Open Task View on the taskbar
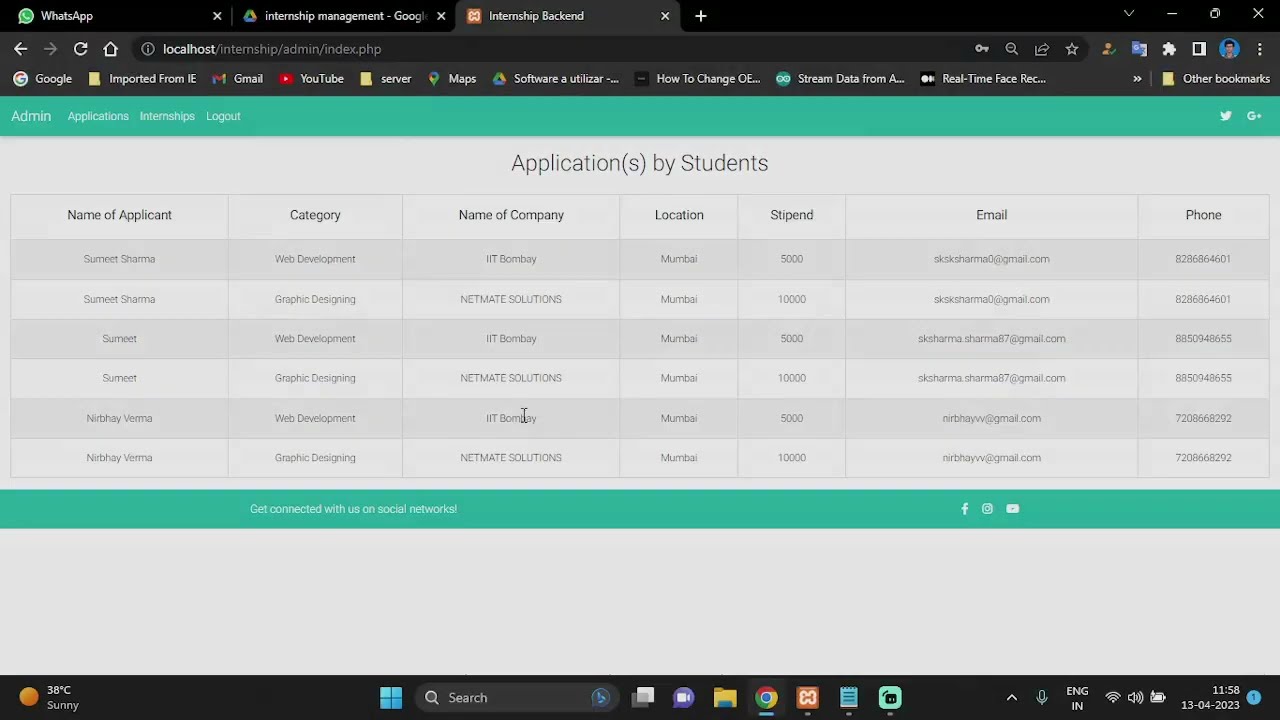Viewport: 1280px width, 720px height. [643, 698]
